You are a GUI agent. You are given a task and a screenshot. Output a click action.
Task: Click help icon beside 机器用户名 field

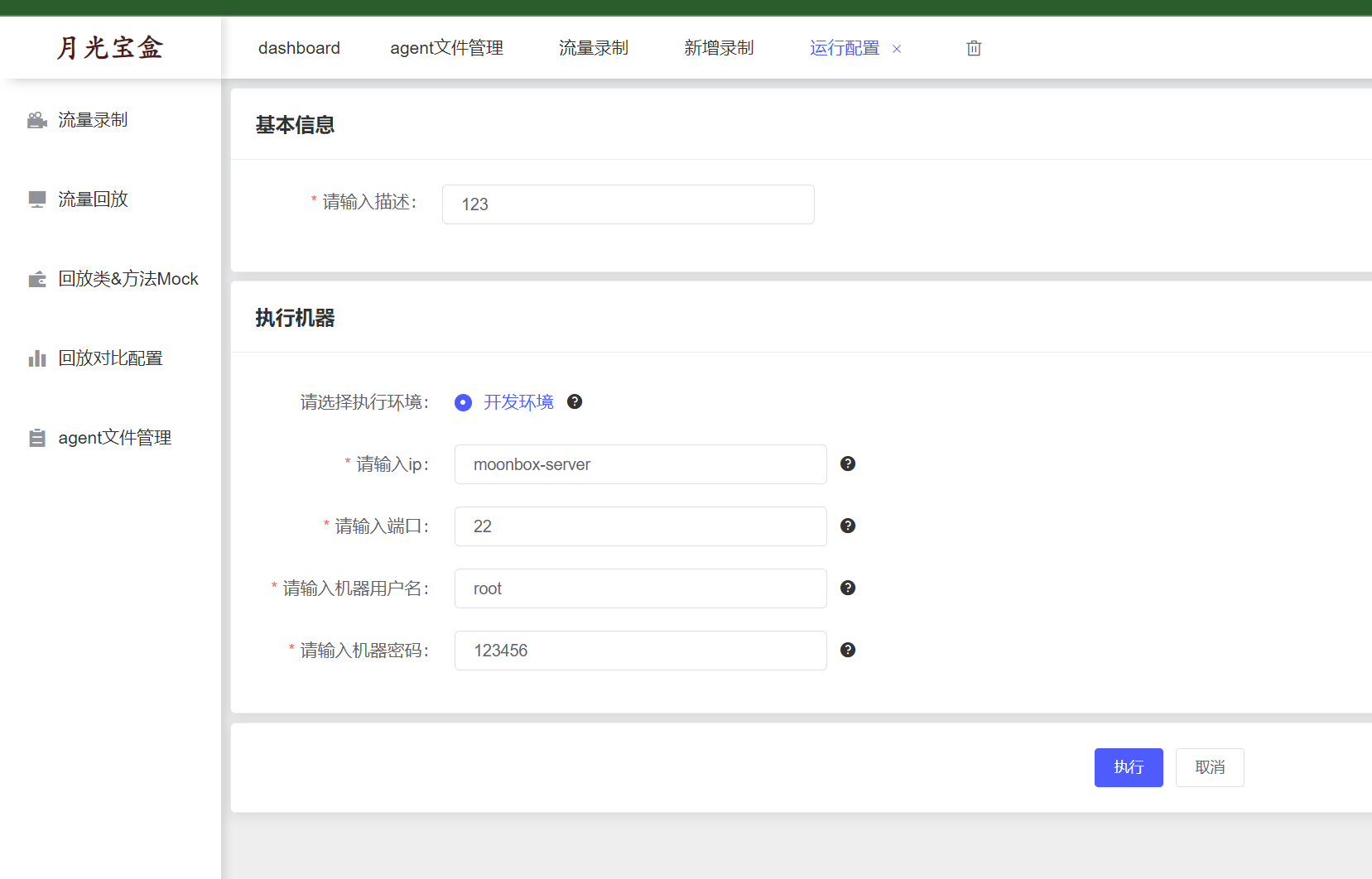[x=848, y=588]
